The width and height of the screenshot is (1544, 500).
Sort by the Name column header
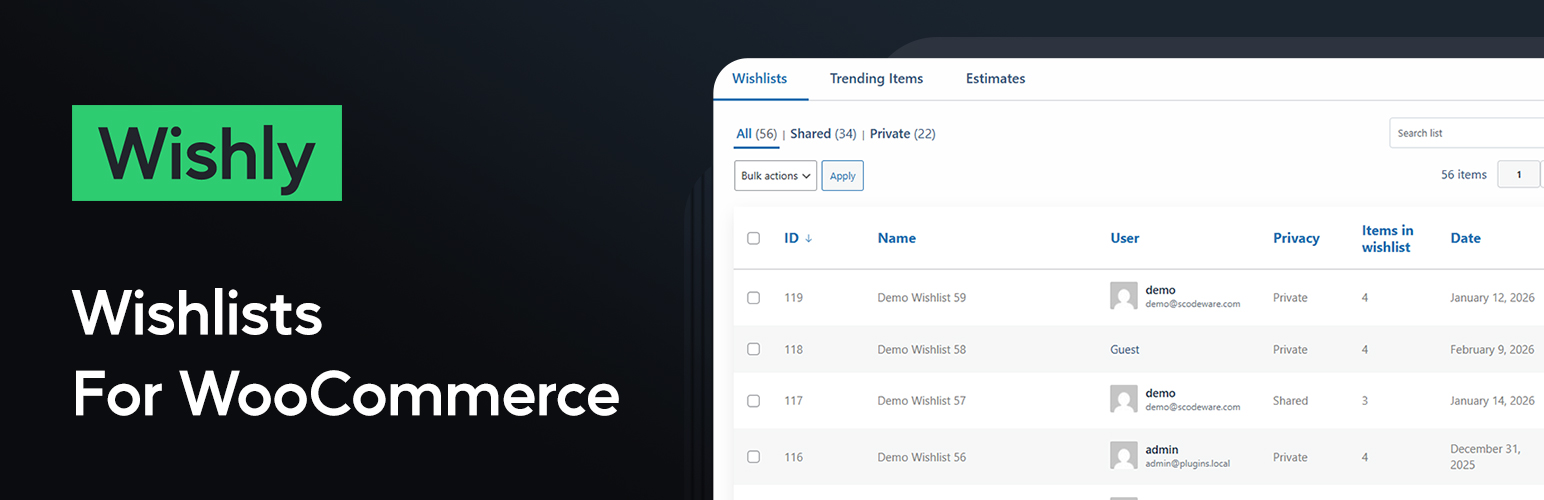coord(897,238)
